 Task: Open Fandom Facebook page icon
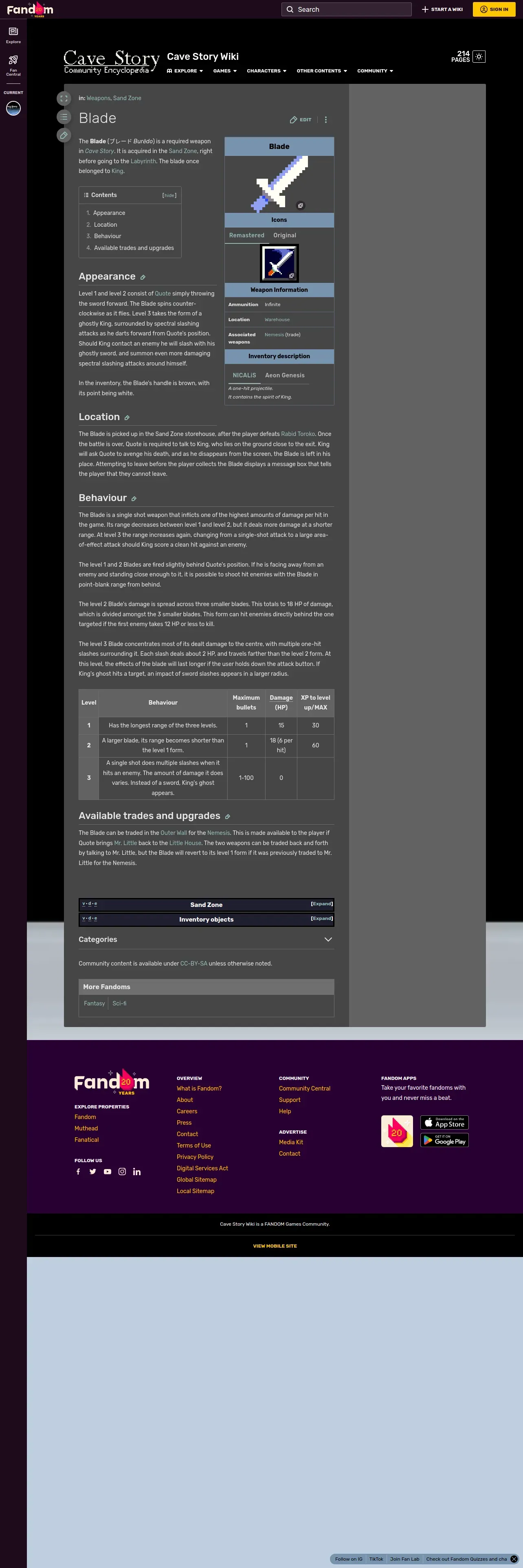[78, 1172]
